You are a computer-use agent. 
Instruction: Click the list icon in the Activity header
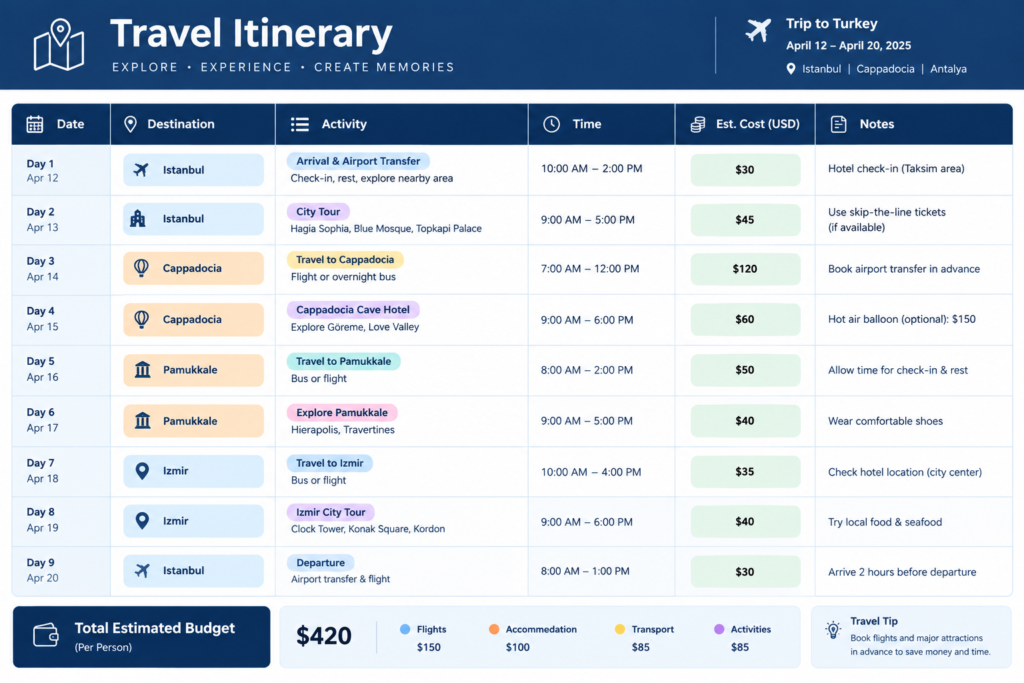[x=300, y=124]
